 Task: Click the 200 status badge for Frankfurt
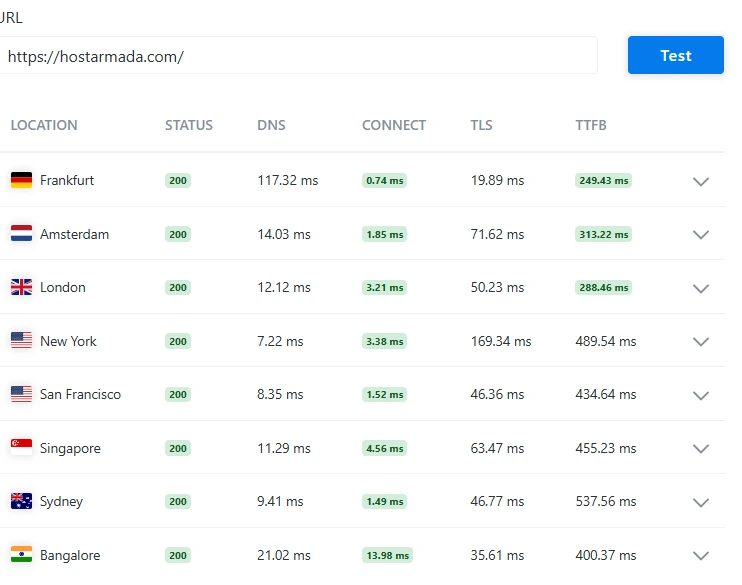pyautogui.click(x=178, y=180)
